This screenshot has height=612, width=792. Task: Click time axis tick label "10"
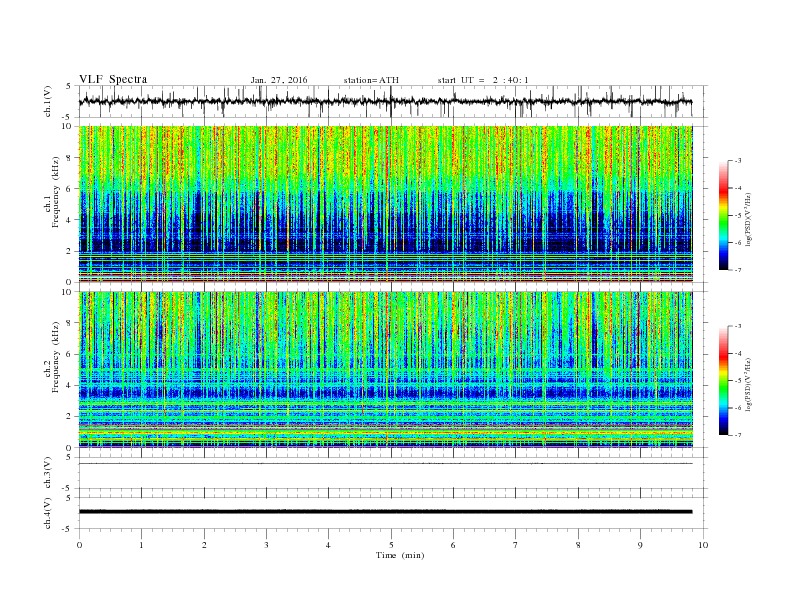(x=703, y=545)
